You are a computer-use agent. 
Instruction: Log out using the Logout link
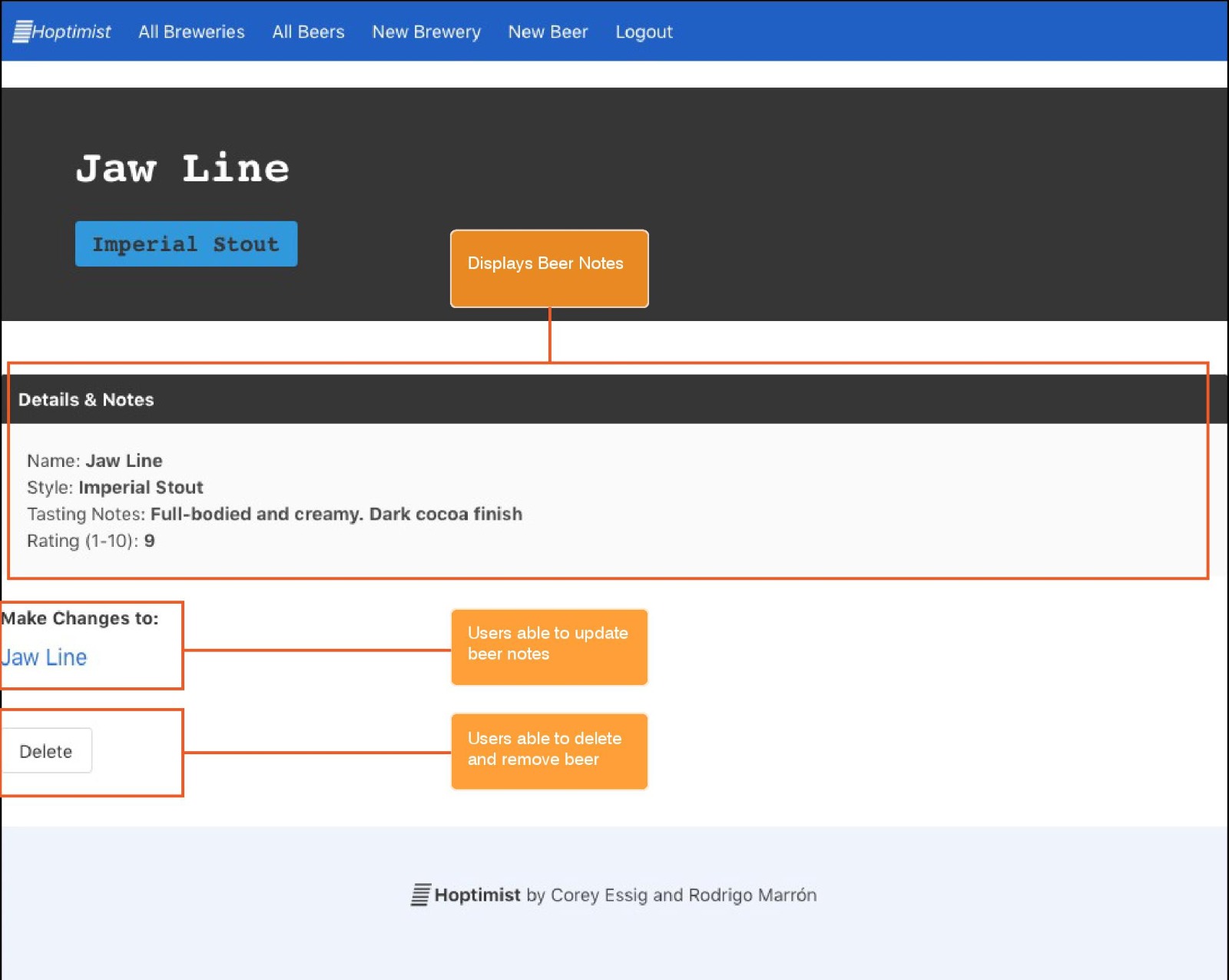point(644,31)
